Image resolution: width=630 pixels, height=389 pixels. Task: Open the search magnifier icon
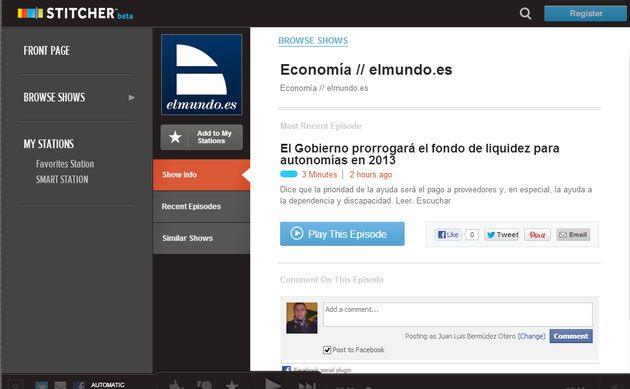pos(525,14)
